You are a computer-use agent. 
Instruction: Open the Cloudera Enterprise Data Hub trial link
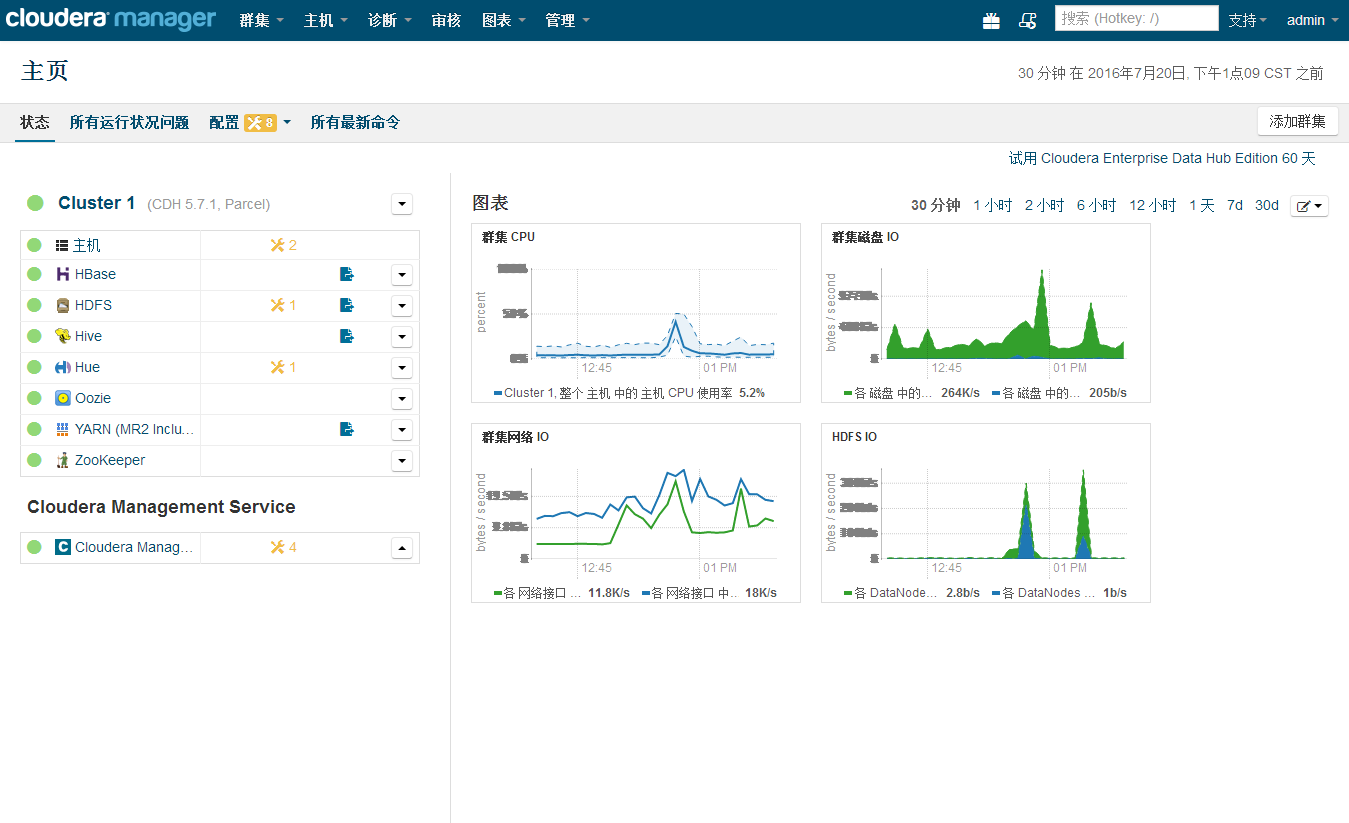[x=1162, y=158]
